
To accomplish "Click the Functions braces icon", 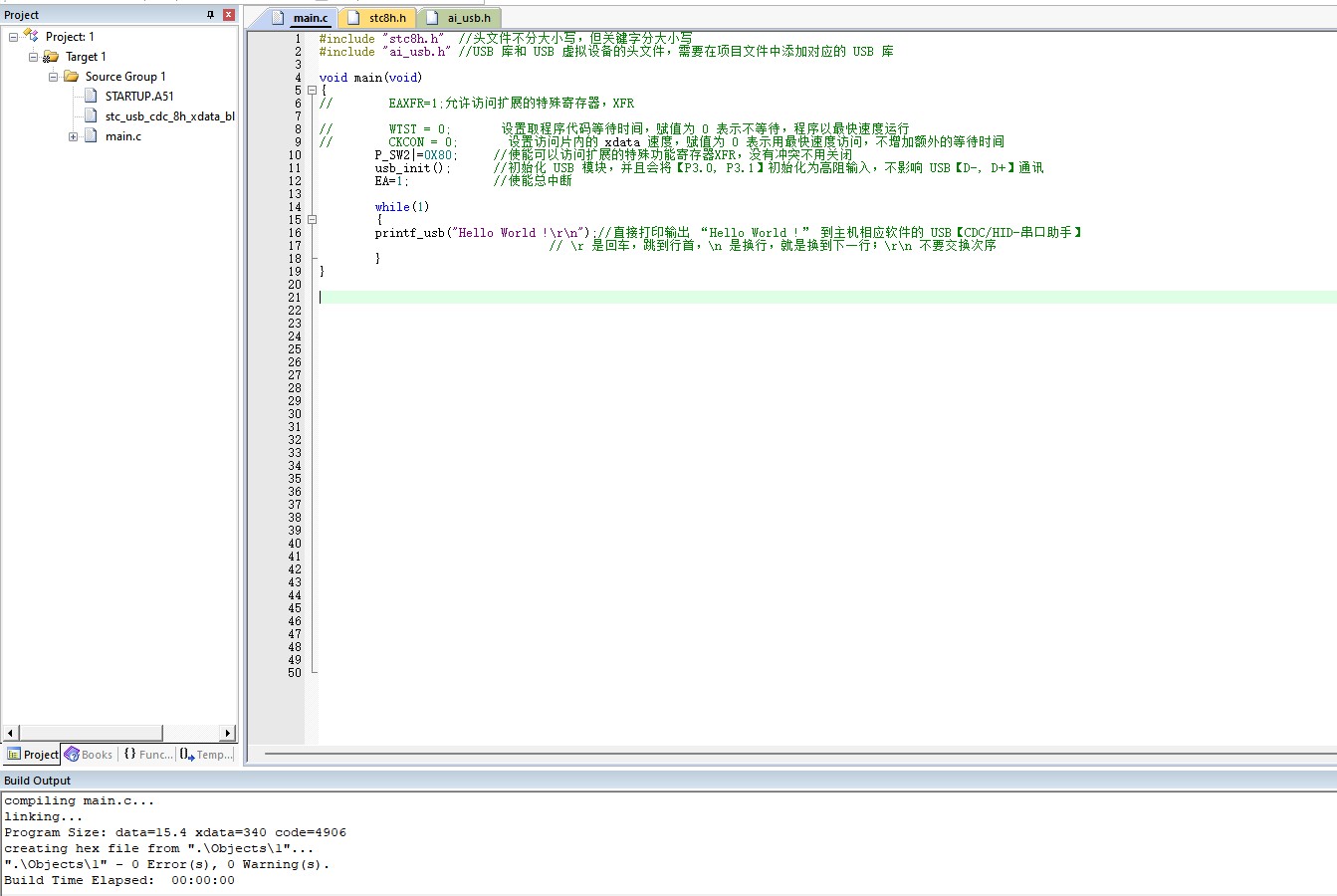I will click(x=129, y=755).
